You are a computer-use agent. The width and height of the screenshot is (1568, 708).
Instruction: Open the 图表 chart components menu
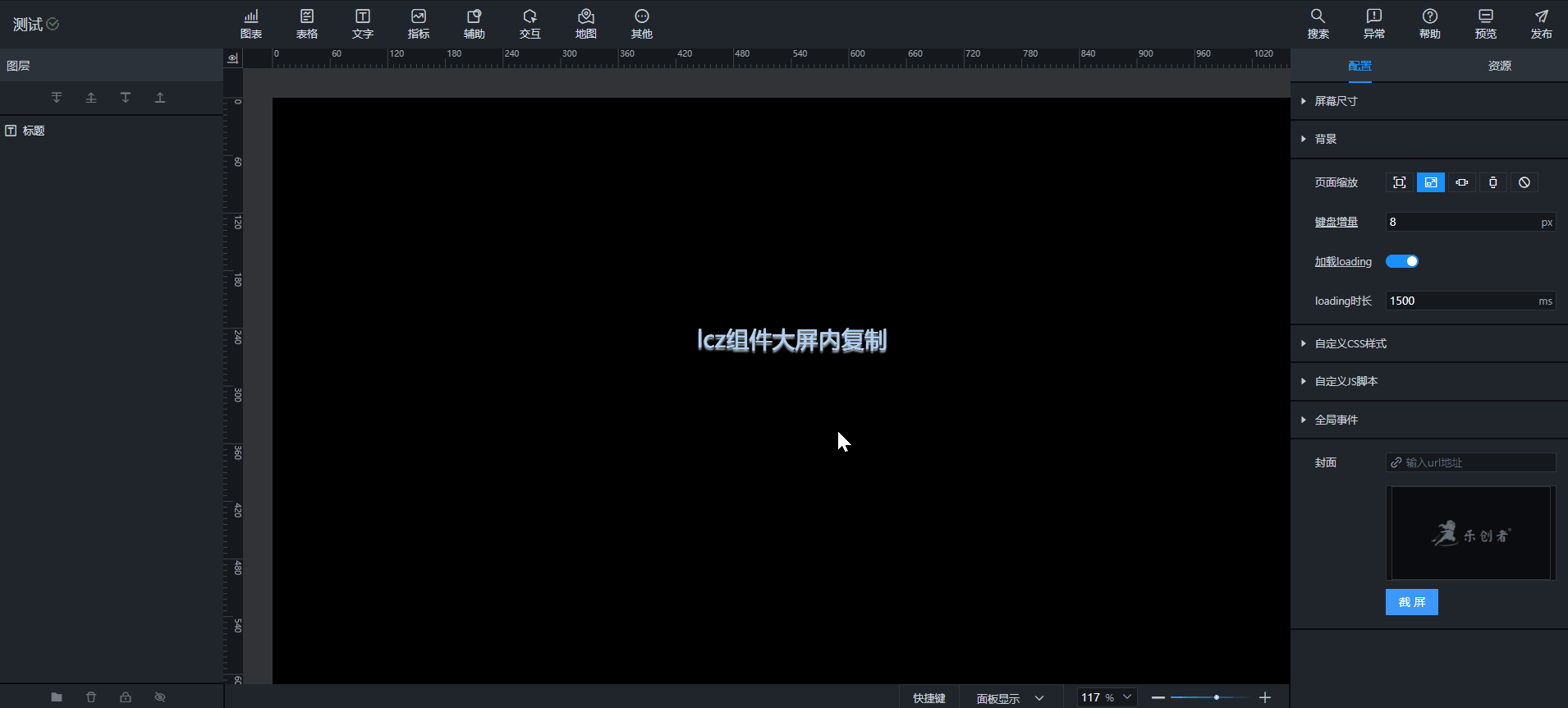click(x=251, y=24)
